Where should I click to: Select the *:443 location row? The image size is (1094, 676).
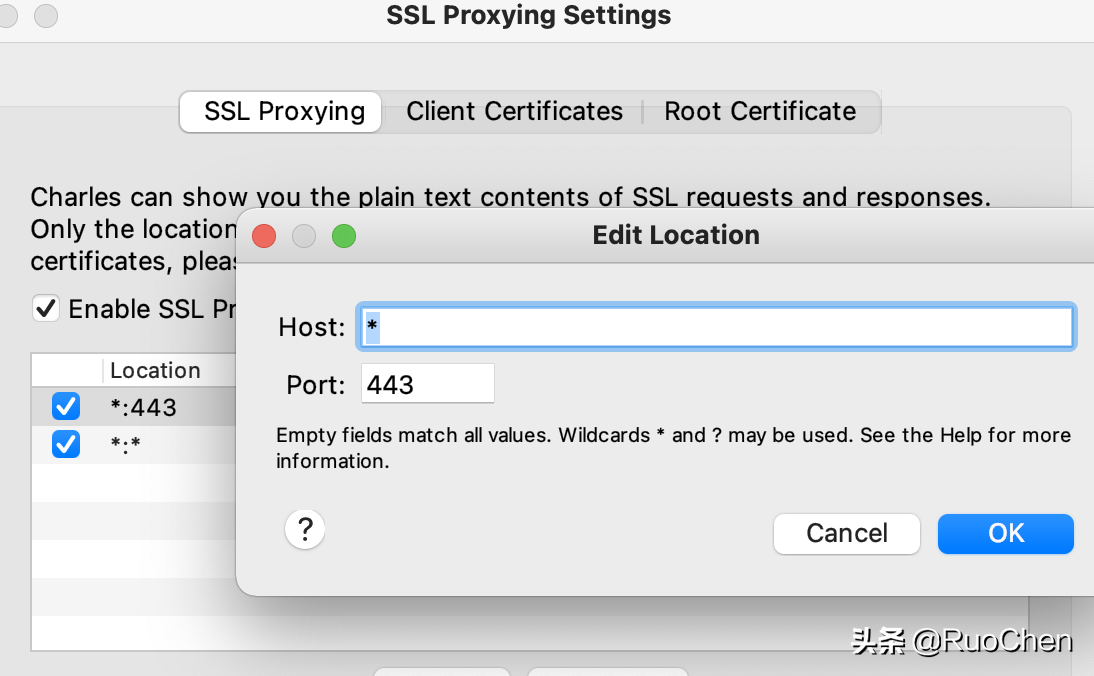point(134,407)
